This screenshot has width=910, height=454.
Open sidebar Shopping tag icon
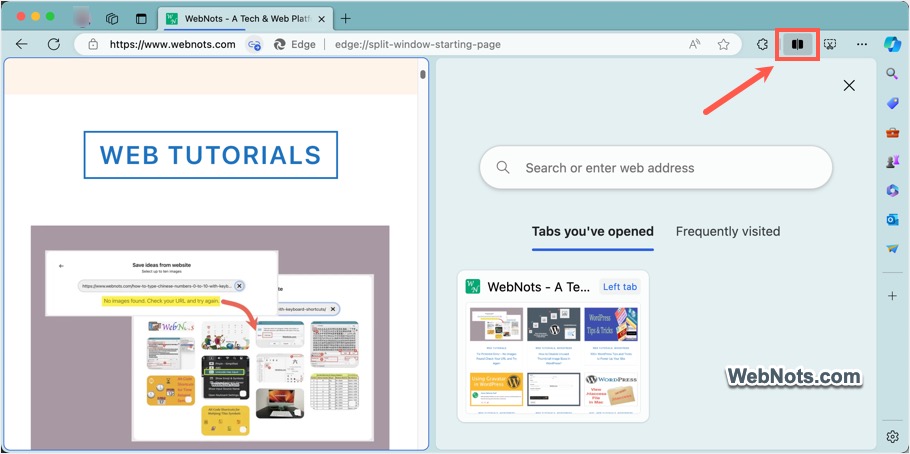tap(893, 103)
